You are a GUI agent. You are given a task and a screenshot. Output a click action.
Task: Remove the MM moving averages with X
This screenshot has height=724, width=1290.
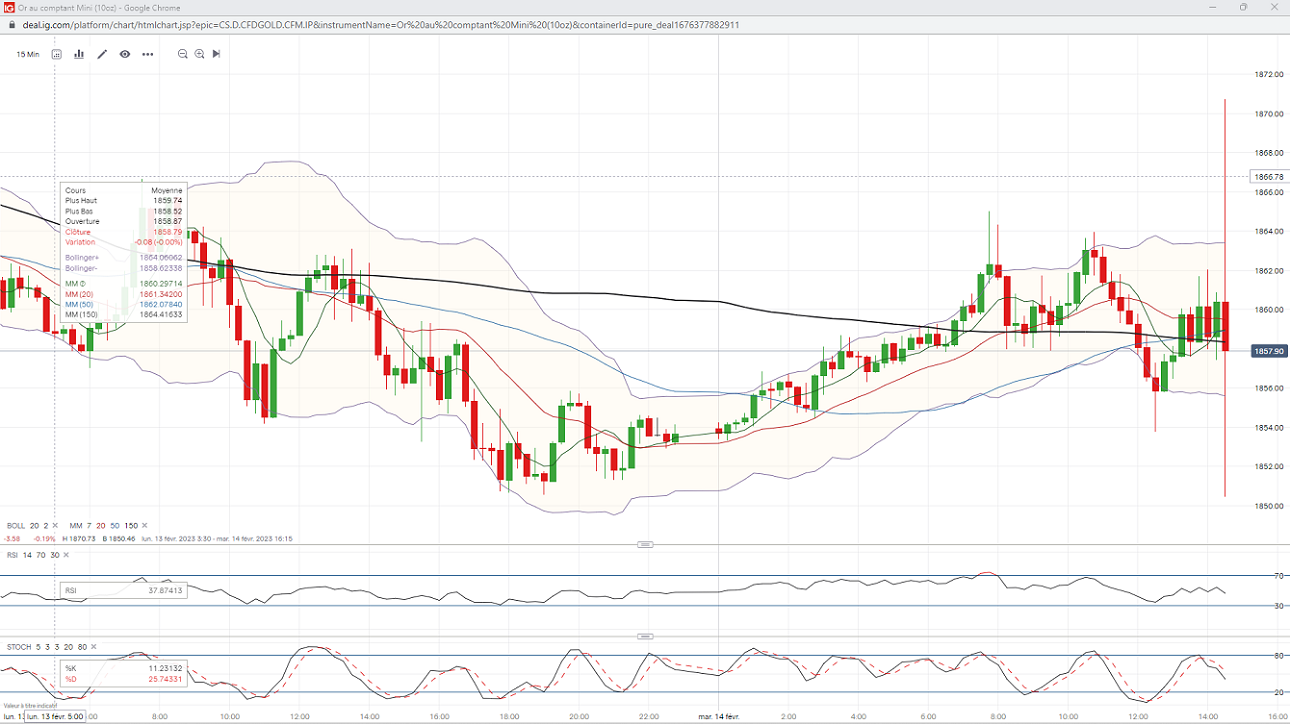(144, 525)
